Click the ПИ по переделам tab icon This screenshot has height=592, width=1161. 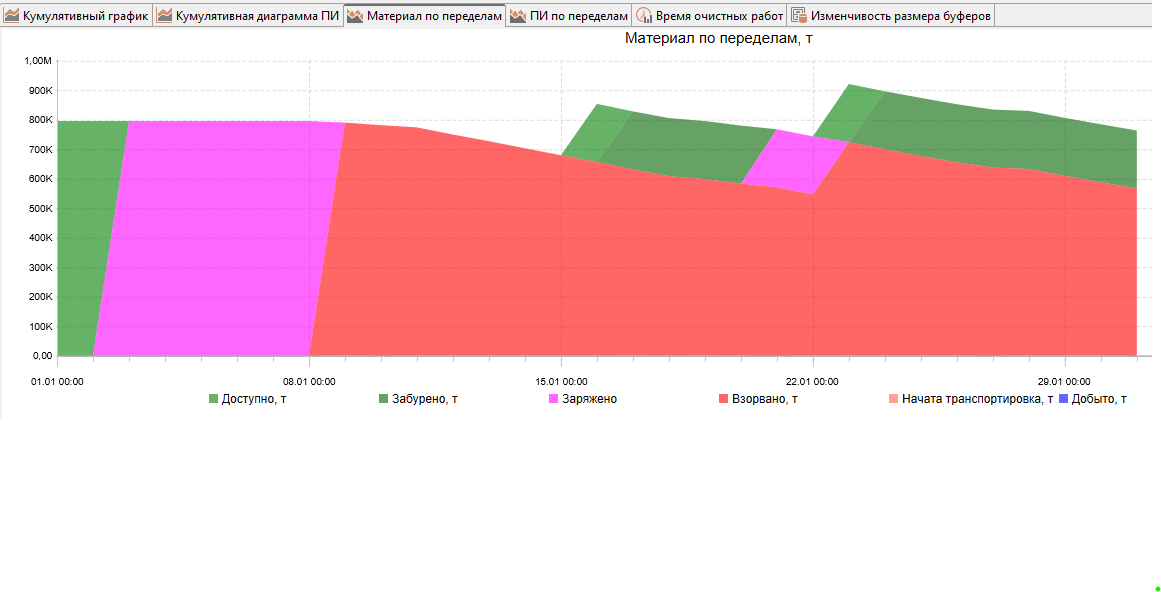click(518, 15)
